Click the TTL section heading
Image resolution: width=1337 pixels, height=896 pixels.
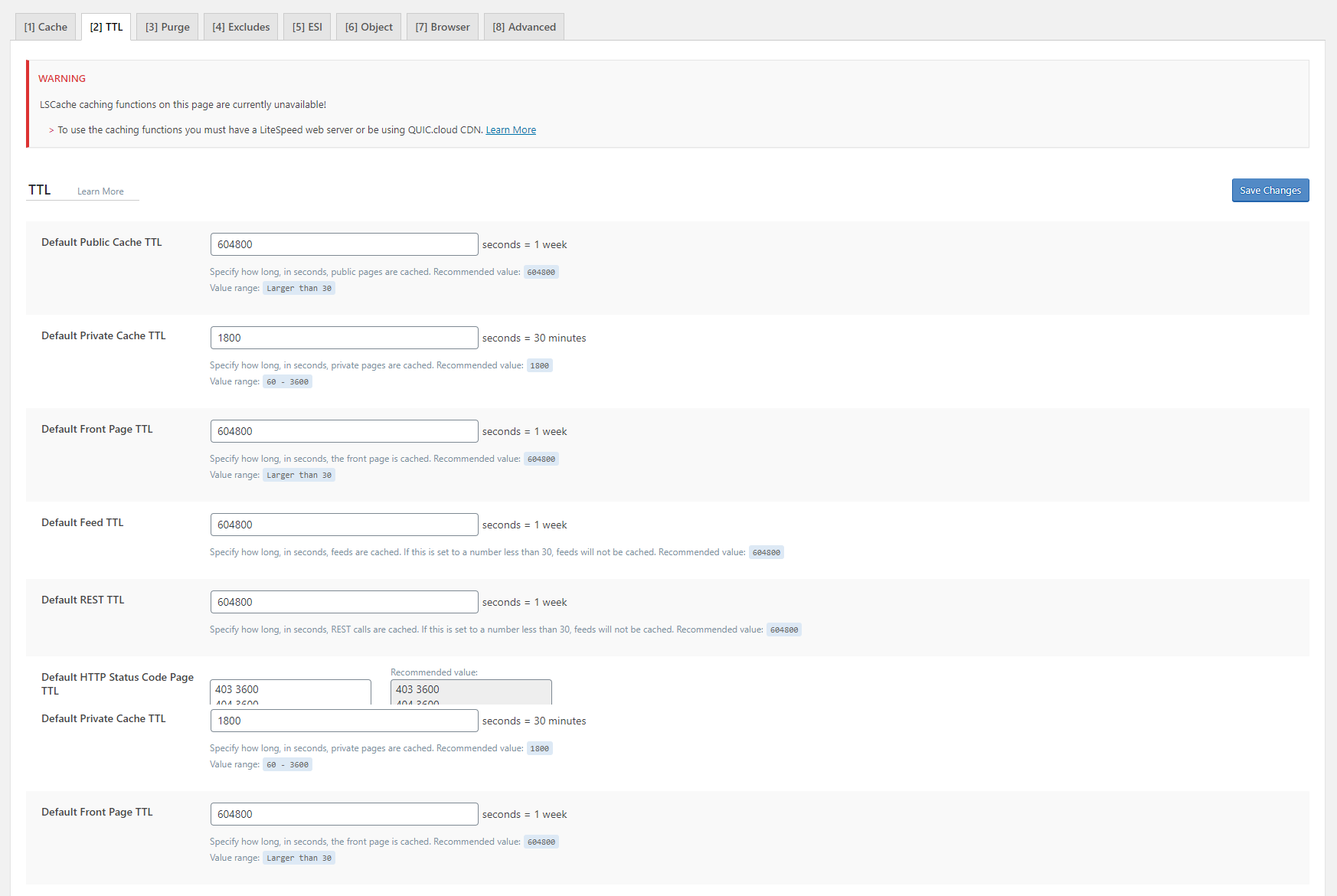tap(40, 190)
